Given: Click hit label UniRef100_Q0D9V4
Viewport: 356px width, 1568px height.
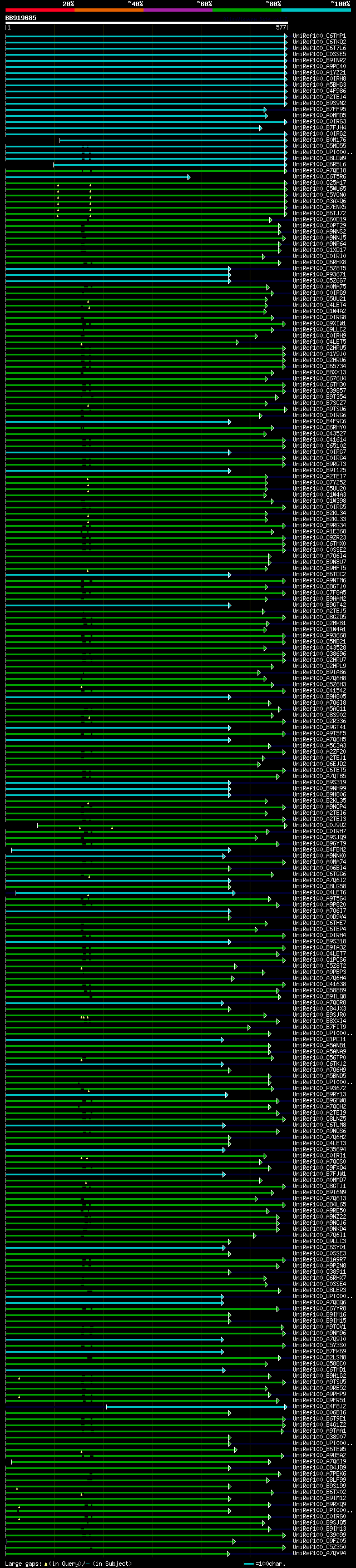Looking at the screenshot, I should (x=319, y=917).
